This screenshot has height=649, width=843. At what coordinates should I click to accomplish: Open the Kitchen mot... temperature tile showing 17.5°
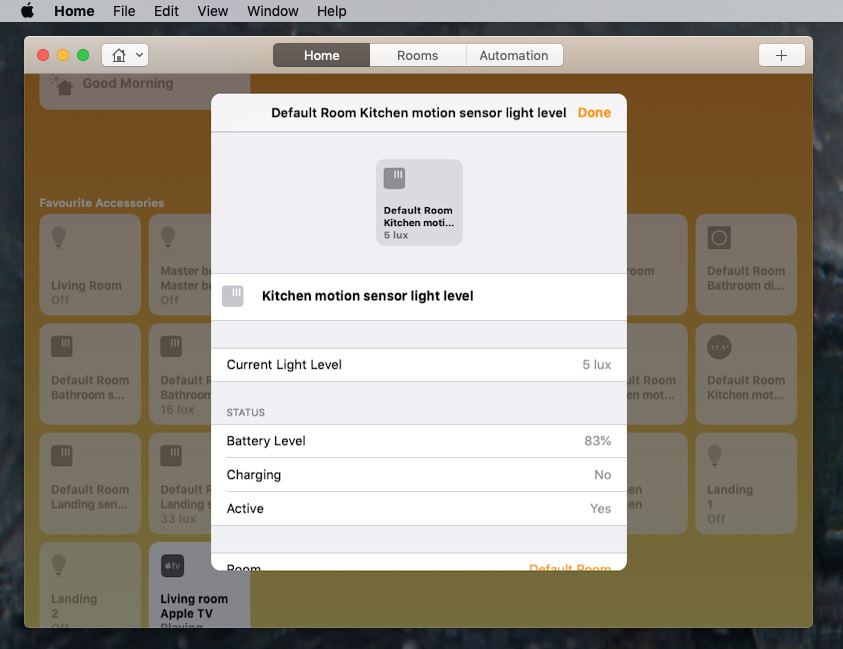tap(746, 374)
